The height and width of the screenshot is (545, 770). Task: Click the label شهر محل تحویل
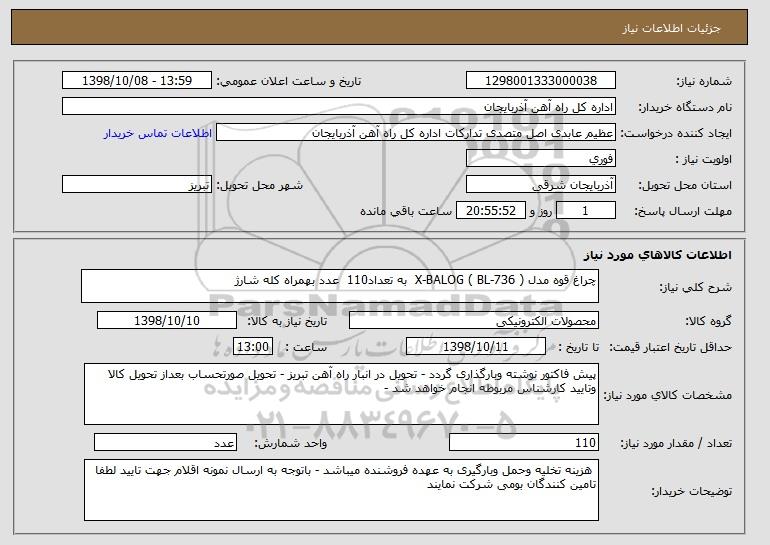[260, 186]
